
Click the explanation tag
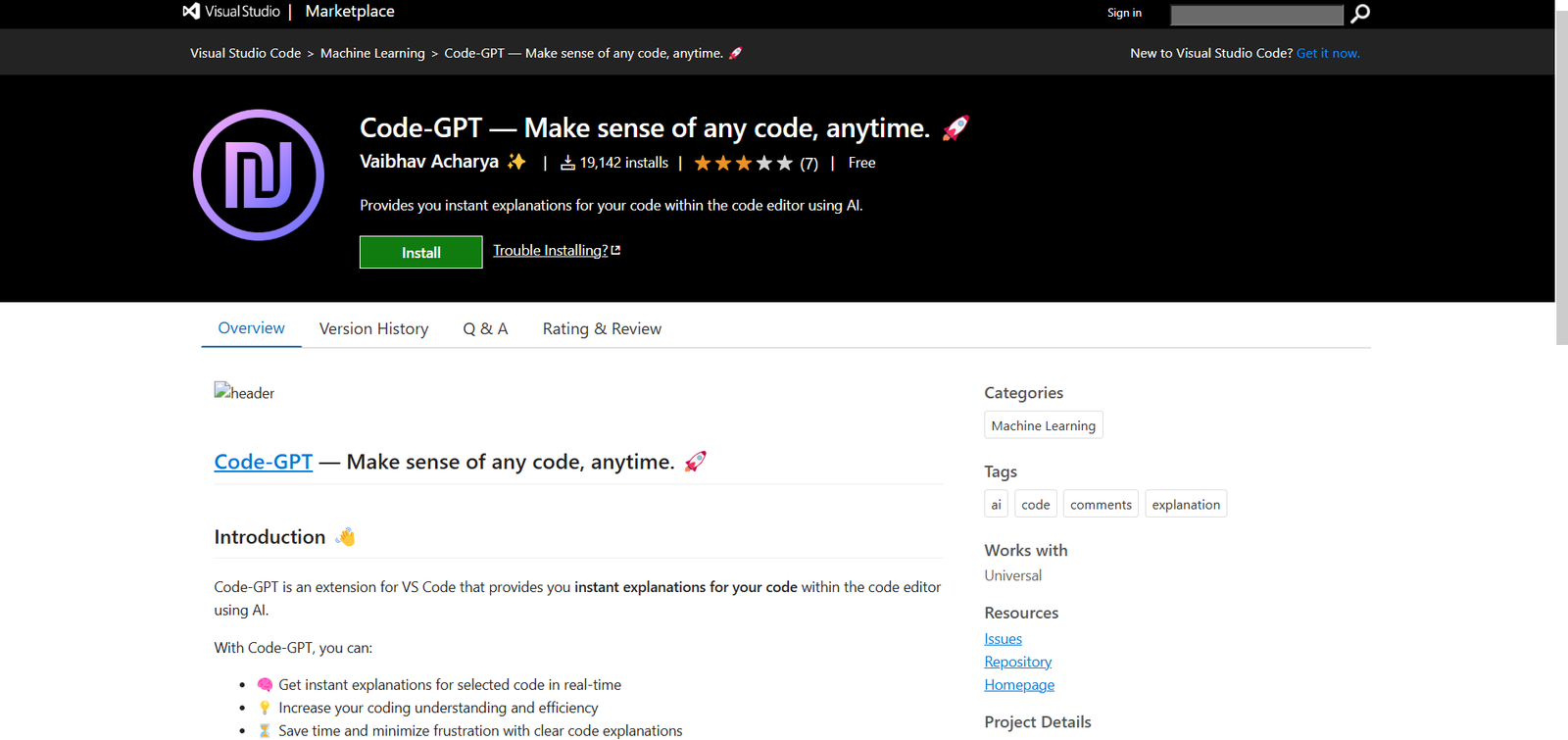[1186, 505]
